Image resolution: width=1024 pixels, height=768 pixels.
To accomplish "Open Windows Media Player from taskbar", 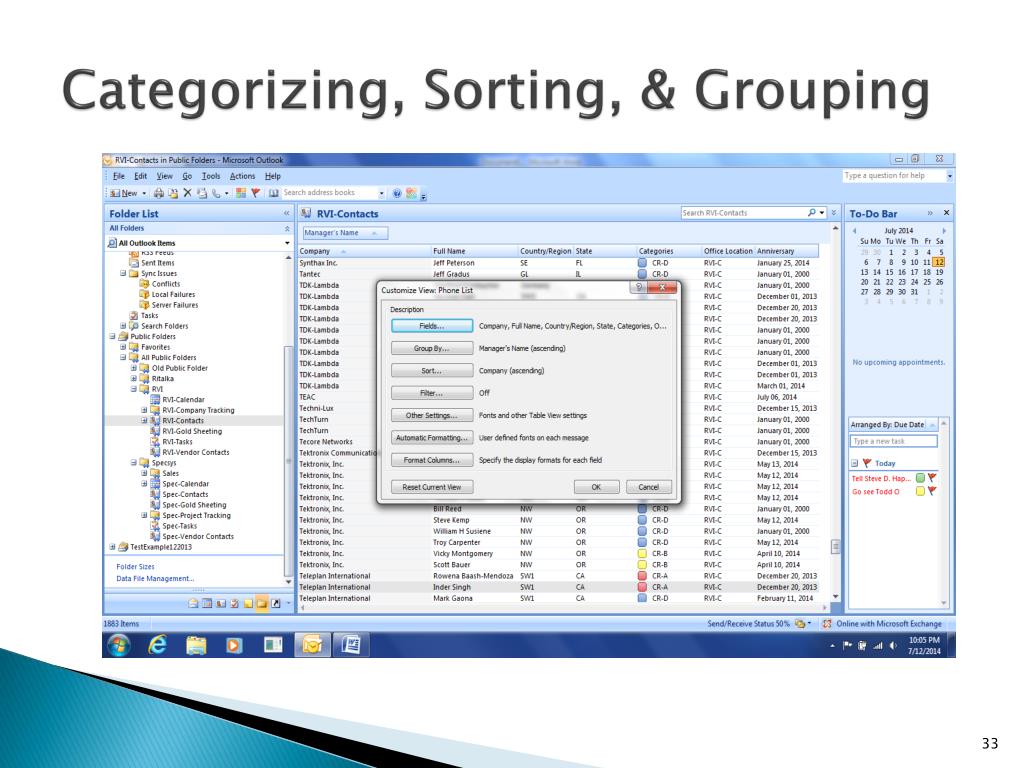I will 234,645.
